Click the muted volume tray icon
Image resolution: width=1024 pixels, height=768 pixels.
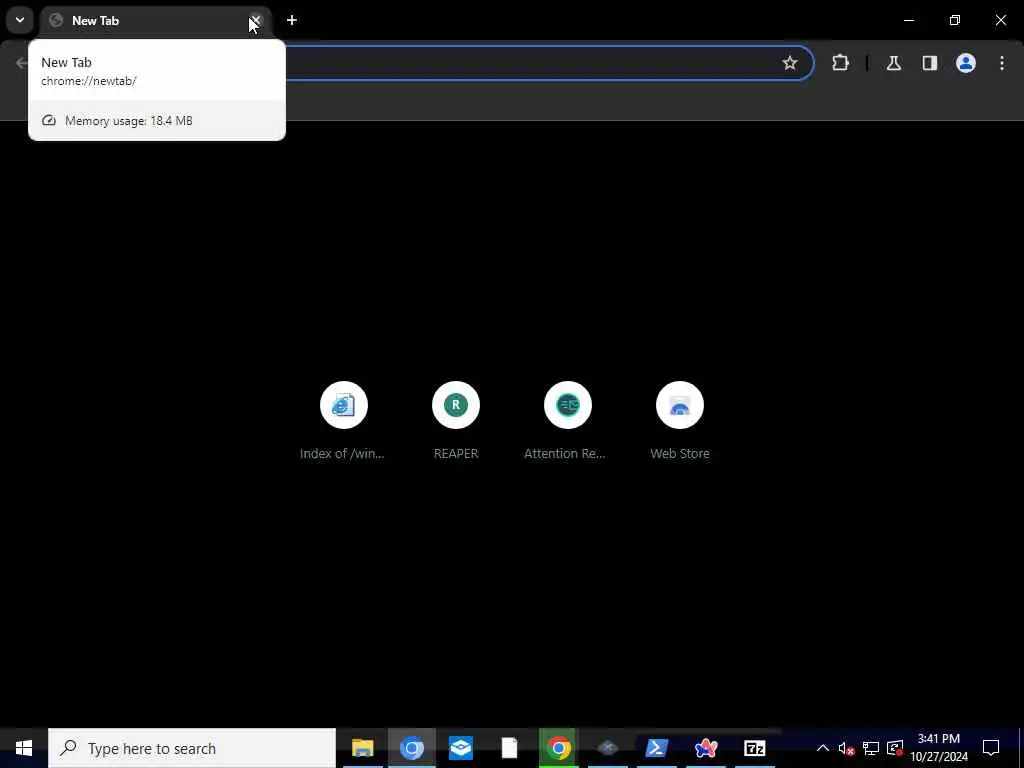[846, 748]
